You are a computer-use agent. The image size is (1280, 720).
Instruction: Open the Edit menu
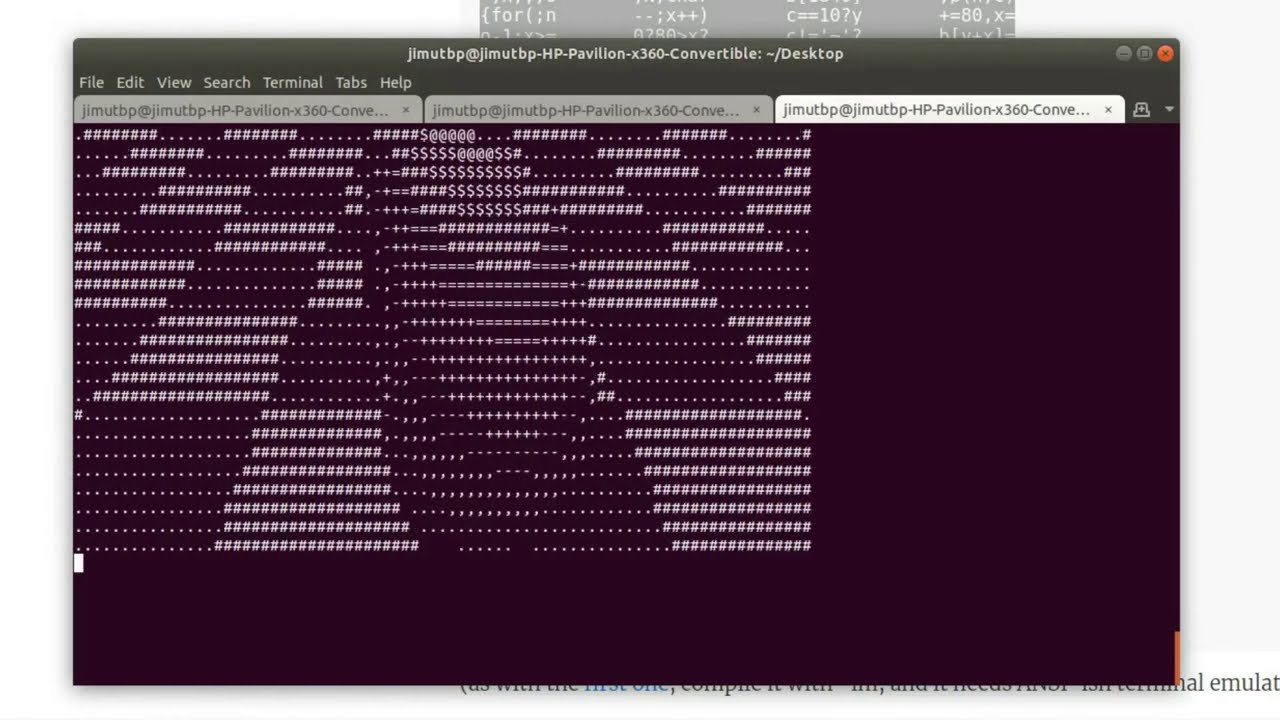pyautogui.click(x=130, y=82)
